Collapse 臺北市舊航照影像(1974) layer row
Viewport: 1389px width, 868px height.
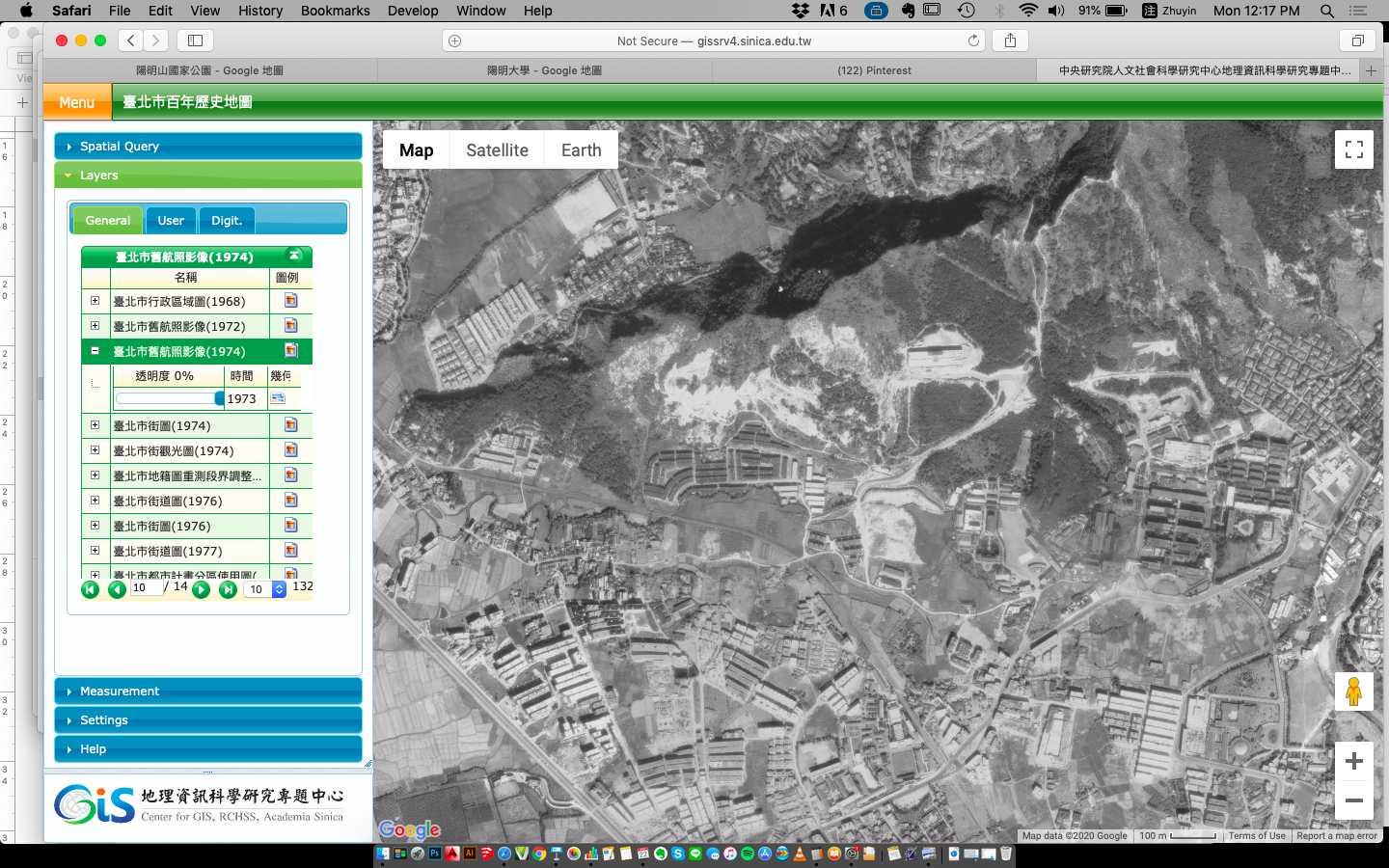pos(95,351)
